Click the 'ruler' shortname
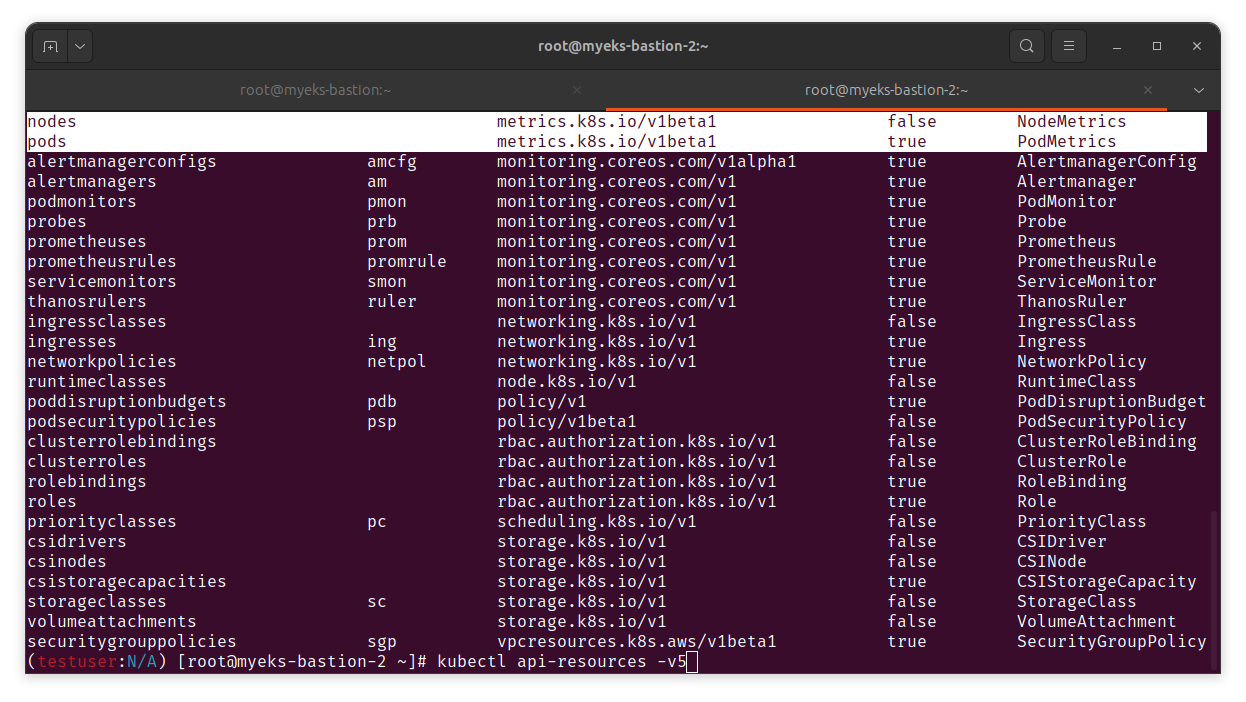This screenshot has width=1246, height=702. click(x=392, y=301)
